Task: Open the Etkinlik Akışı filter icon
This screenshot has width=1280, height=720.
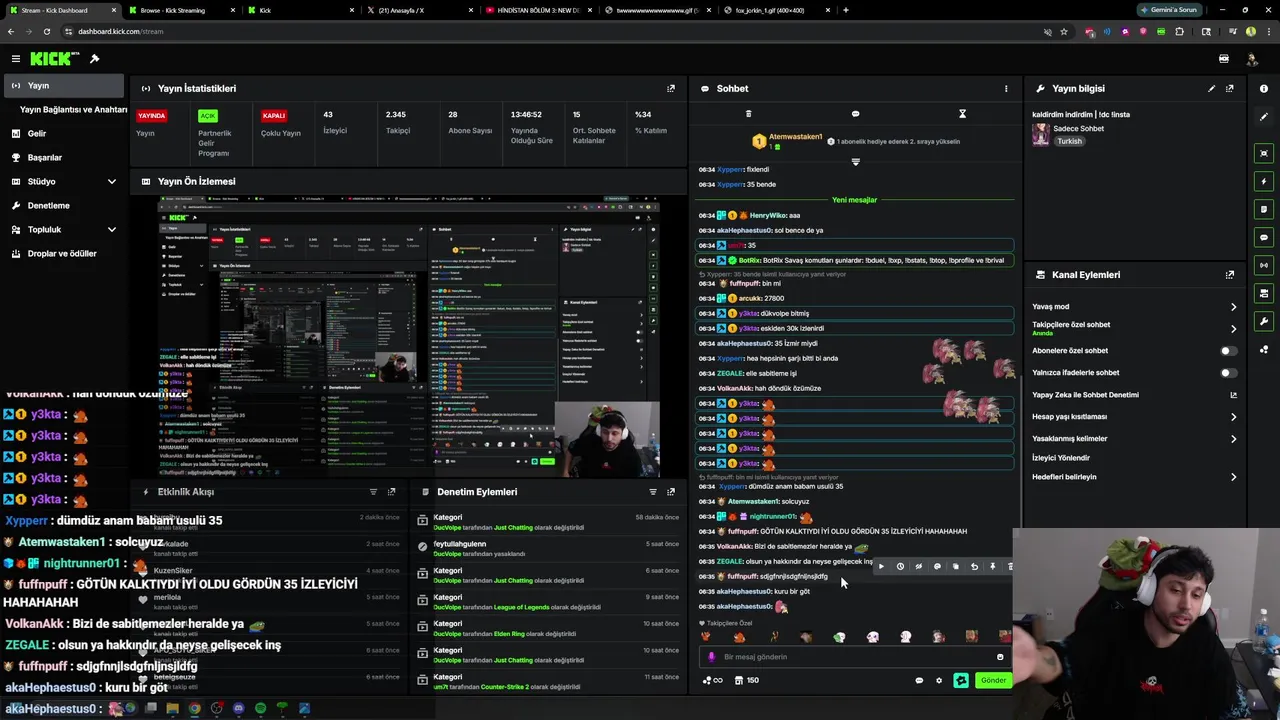Action: click(x=373, y=491)
